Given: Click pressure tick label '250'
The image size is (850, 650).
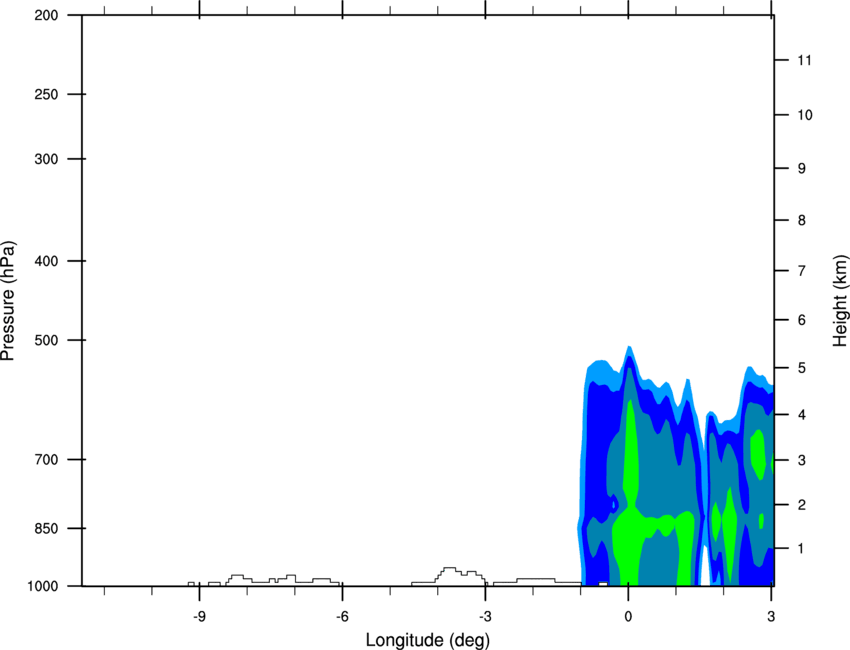Looking at the screenshot, I should click(x=46, y=94).
